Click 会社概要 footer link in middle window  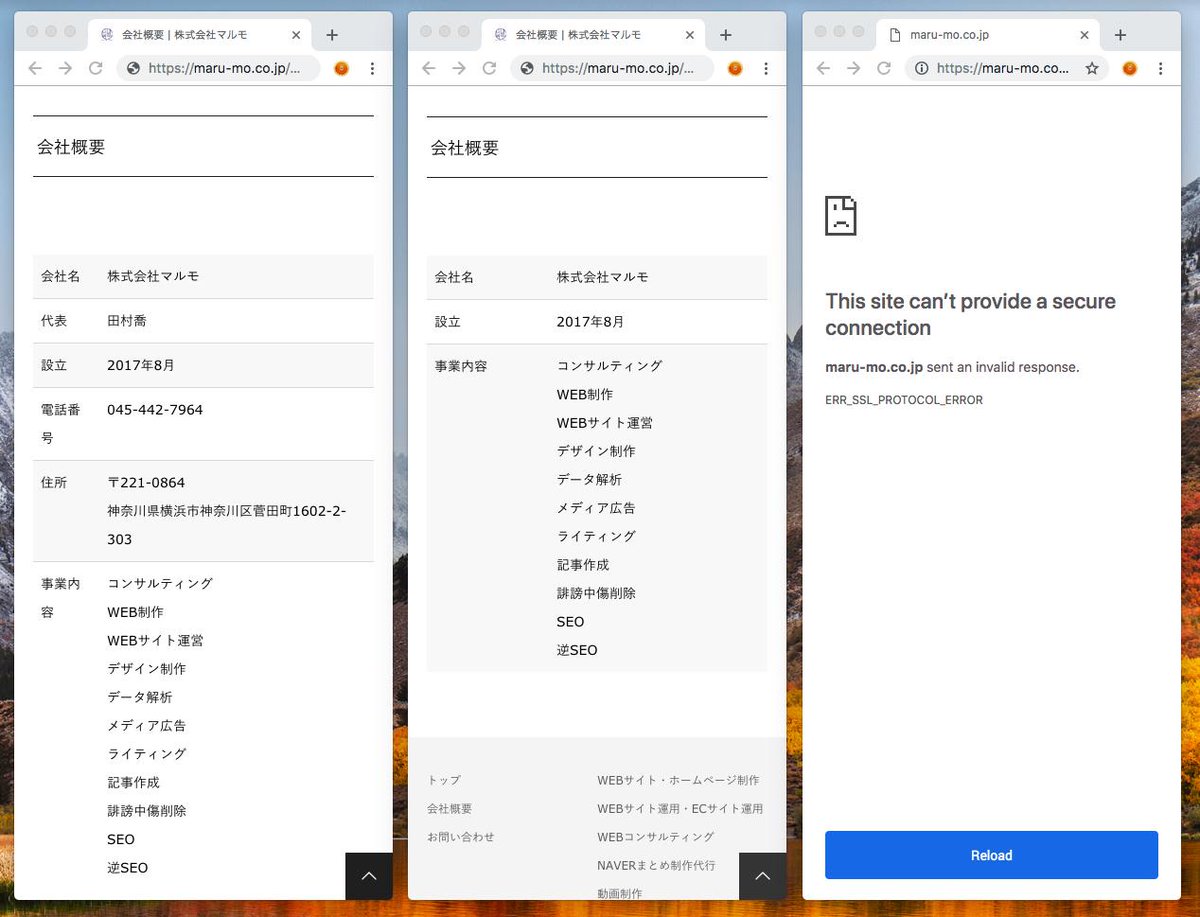(x=449, y=808)
